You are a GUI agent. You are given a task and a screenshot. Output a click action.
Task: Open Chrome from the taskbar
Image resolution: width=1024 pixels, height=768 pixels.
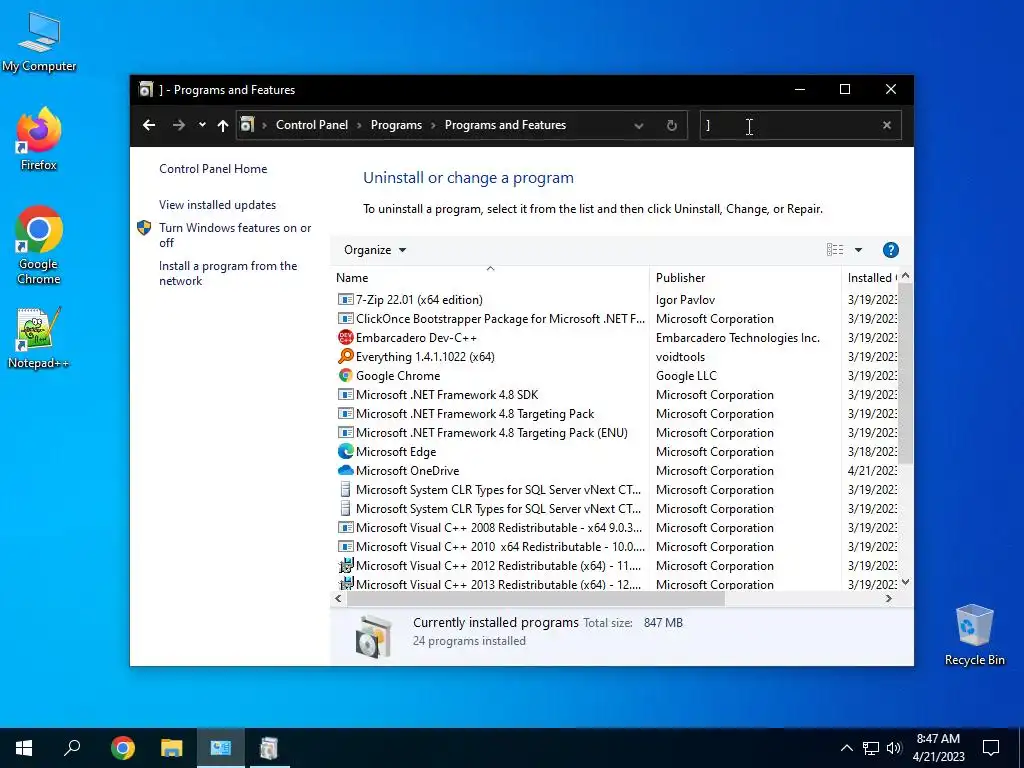[x=122, y=748]
